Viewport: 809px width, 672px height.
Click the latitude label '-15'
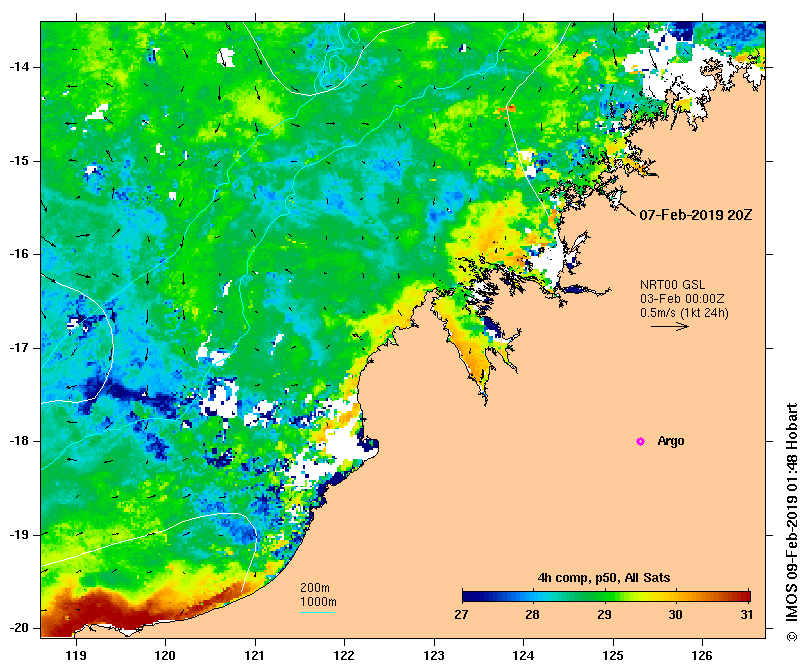pos(19,161)
